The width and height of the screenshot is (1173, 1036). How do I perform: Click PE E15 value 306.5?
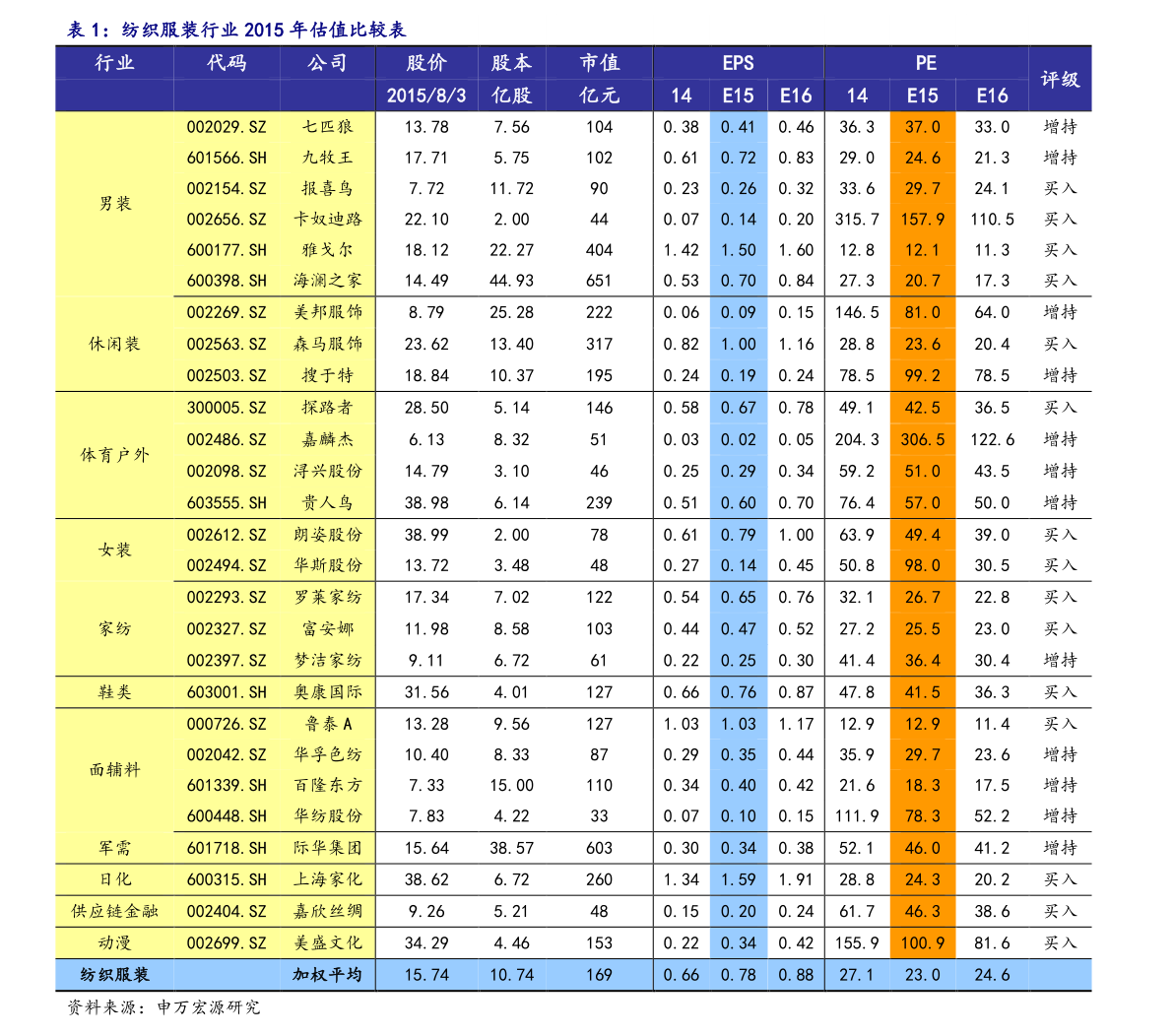click(x=923, y=440)
